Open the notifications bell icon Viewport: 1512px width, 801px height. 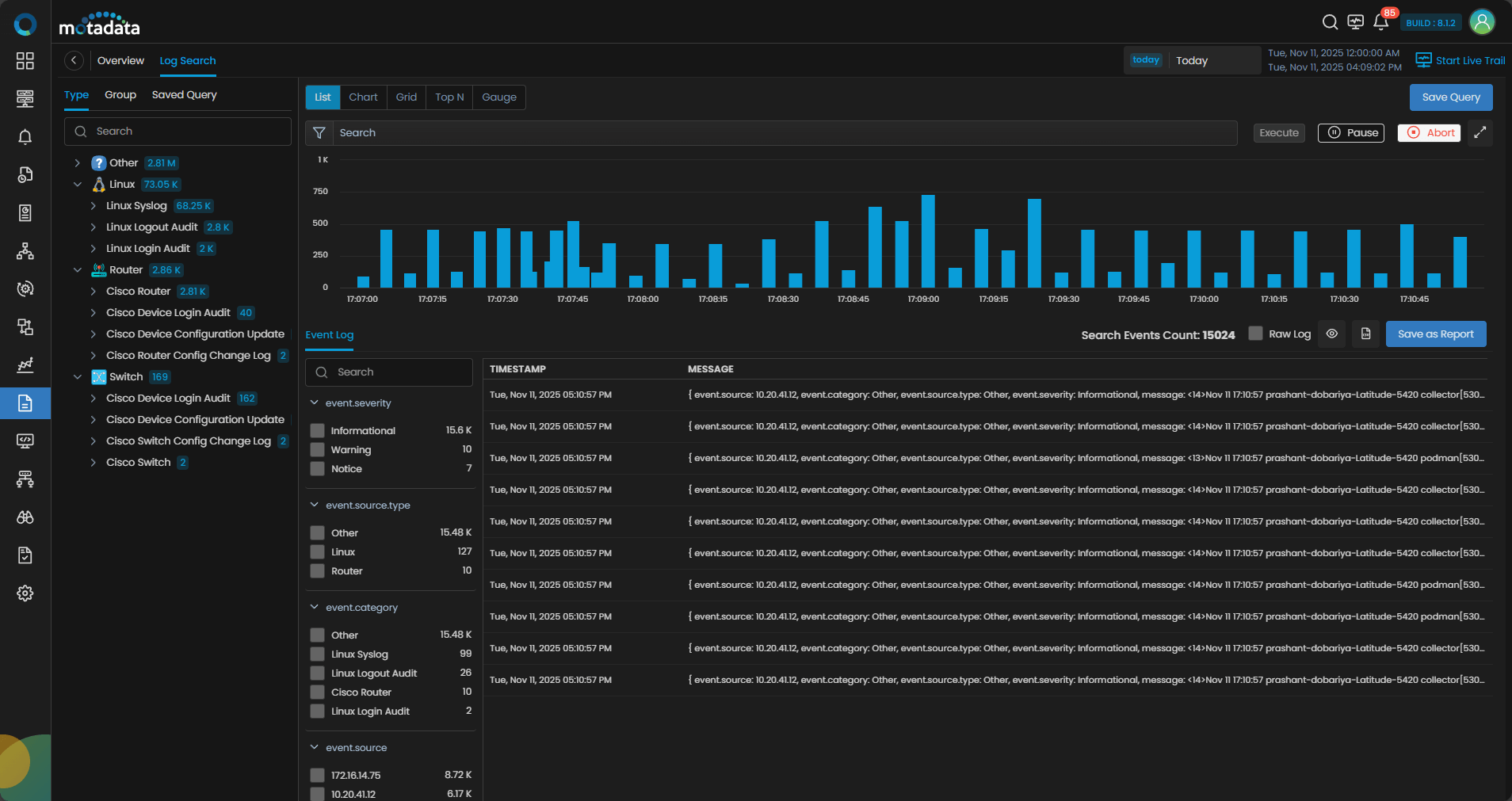pyautogui.click(x=1380, y=22)
